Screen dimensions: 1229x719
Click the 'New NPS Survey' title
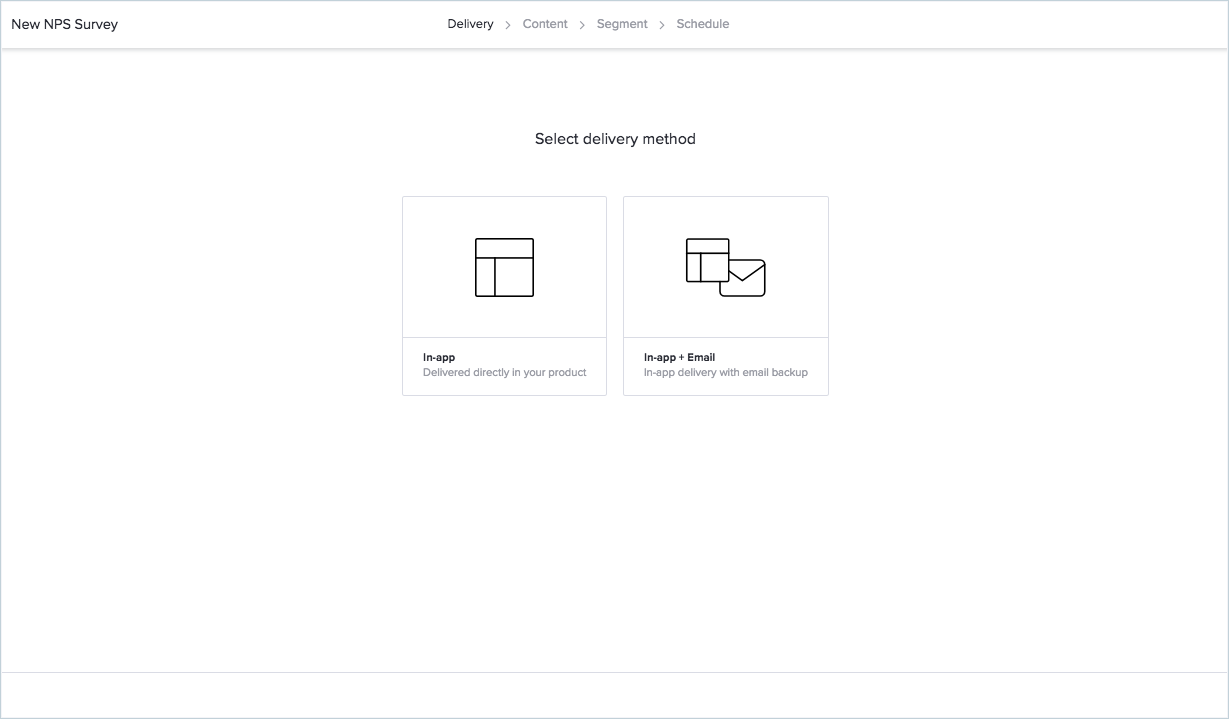coord(64,24)
